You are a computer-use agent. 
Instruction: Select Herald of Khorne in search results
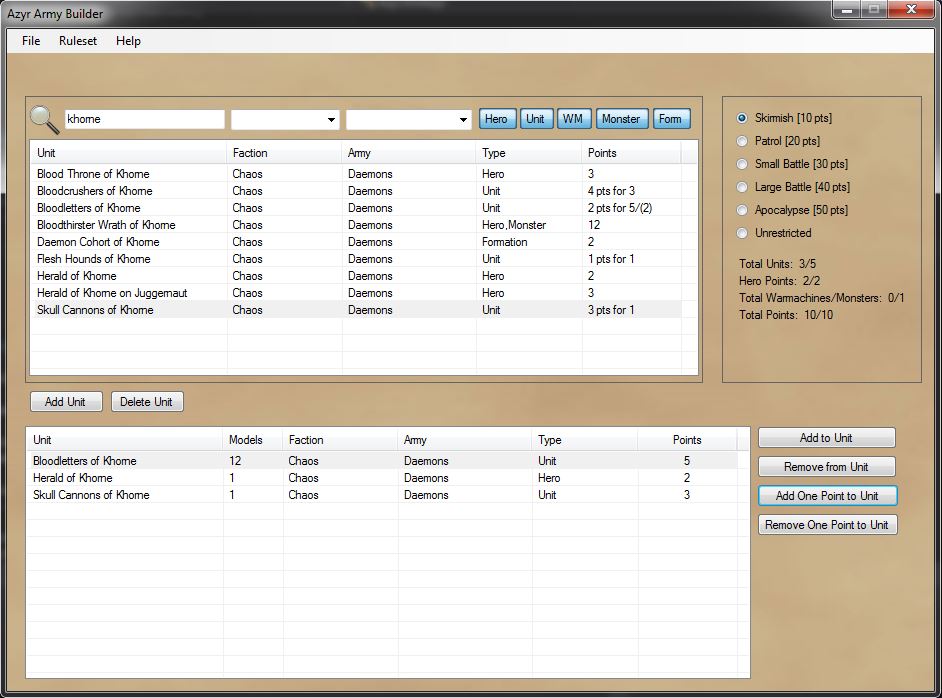pyautogui.click(x=356, y=276)
